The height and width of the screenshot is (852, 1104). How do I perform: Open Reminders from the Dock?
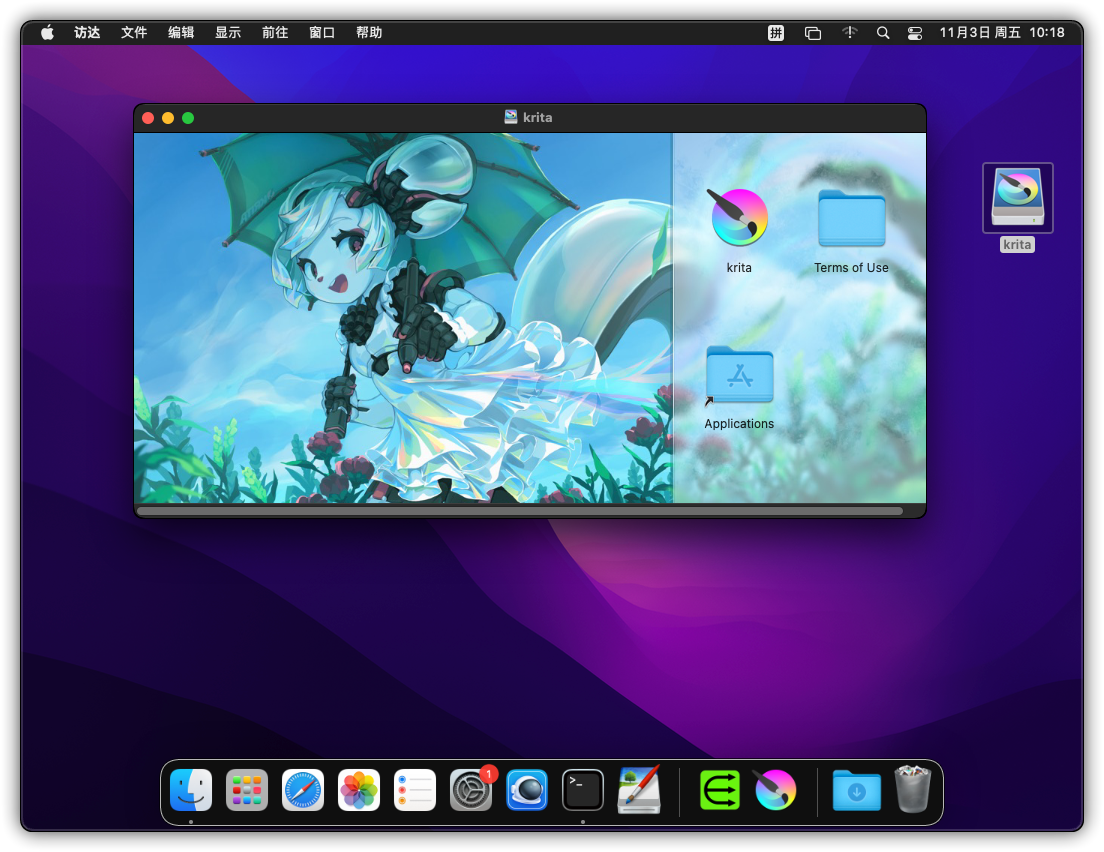click(415, 790)
